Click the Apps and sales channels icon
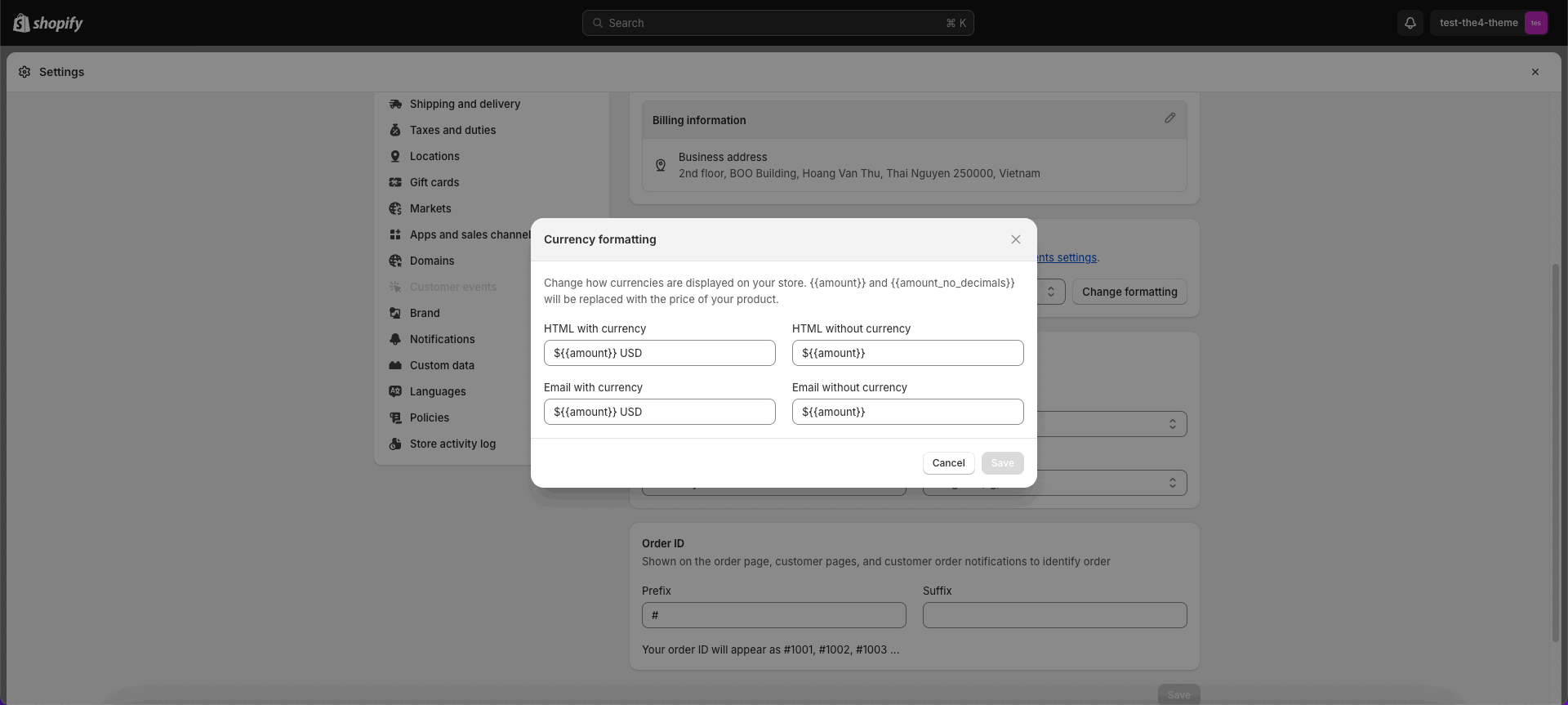Viewport: 1568px width, 705px height. 395,234
